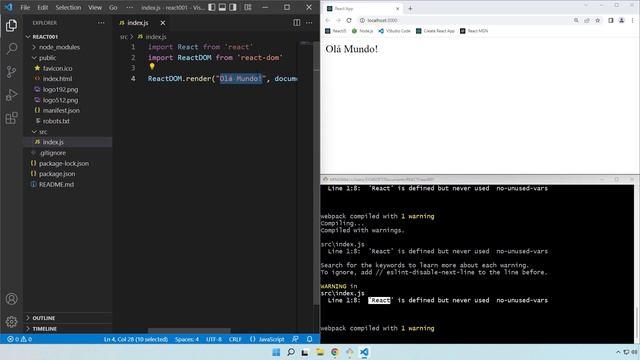Open the Accounts menu in VS Code
The image size is (640, 360).
(x=11, y=299)
